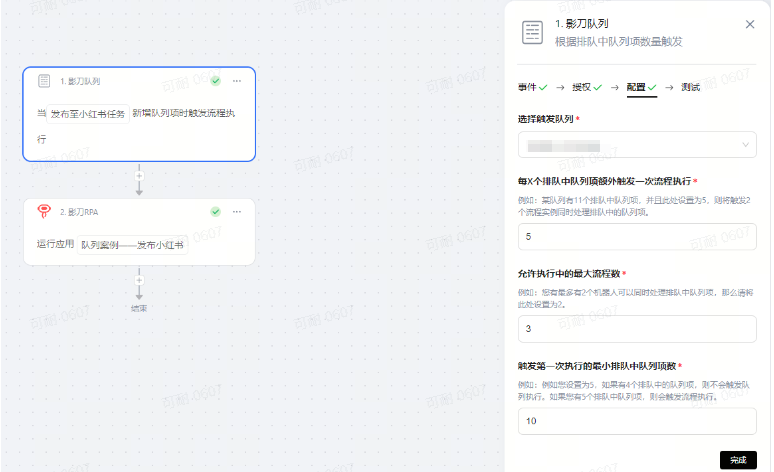Click the chevron arrow of trigger queue dropdown

pyautogui.click(x=745, y=145)
